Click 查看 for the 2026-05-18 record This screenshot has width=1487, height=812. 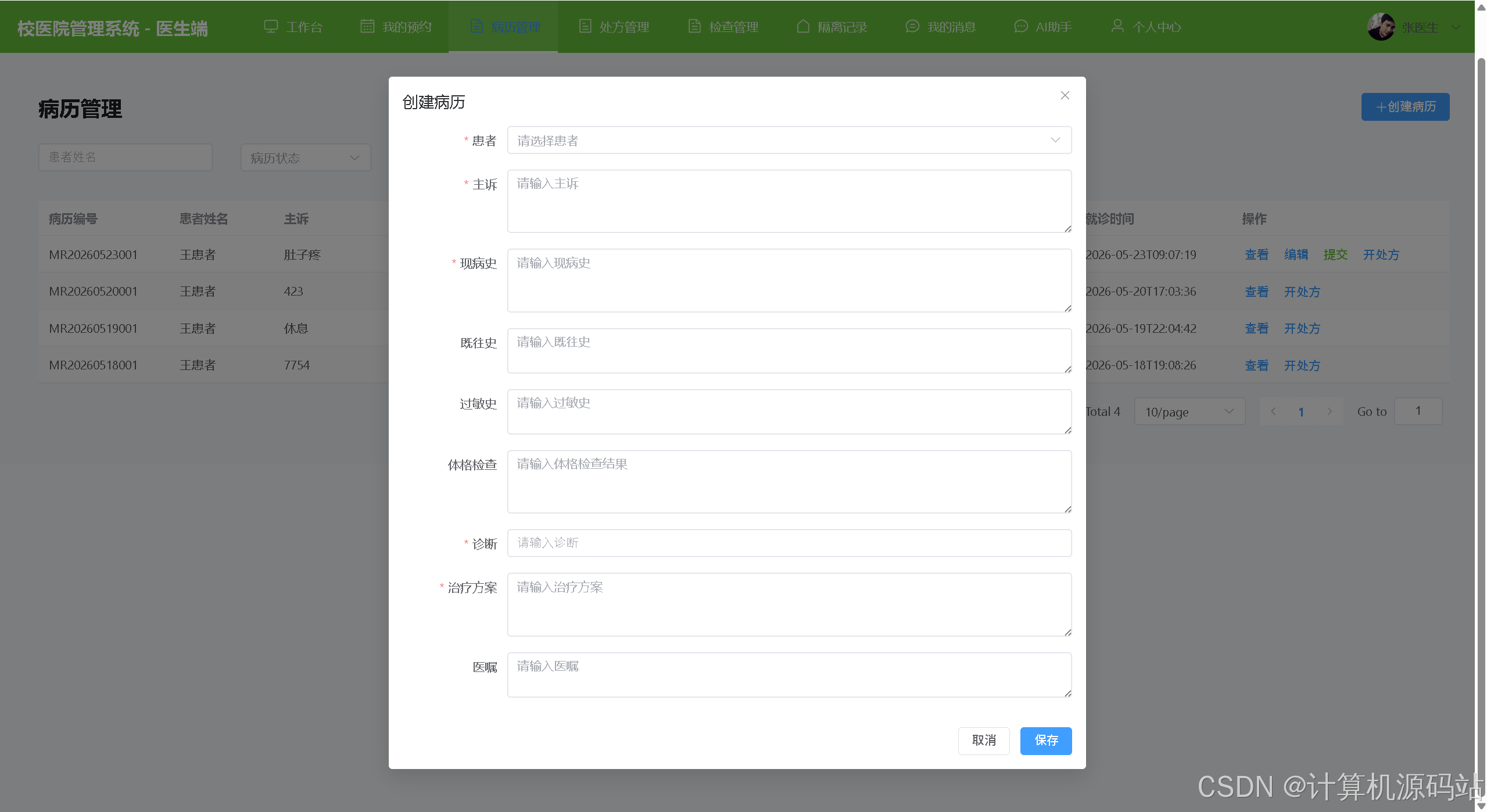click(1256, 365)
